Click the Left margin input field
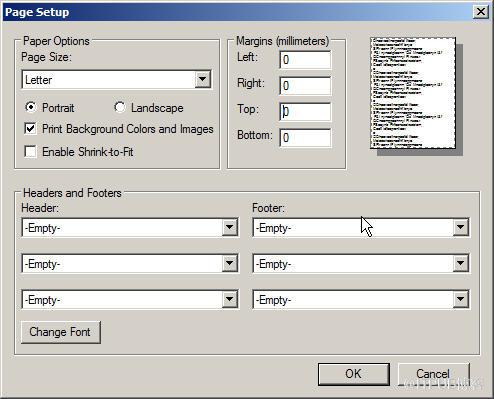The image size is (494, 399). pyautogui.click(x=305, y=60)
